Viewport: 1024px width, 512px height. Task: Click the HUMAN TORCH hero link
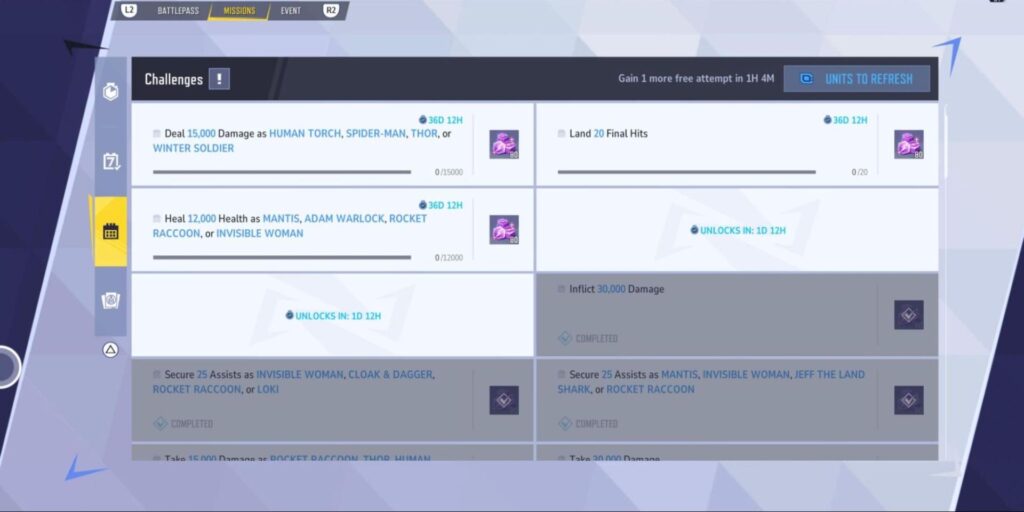(x=305, y=133)
